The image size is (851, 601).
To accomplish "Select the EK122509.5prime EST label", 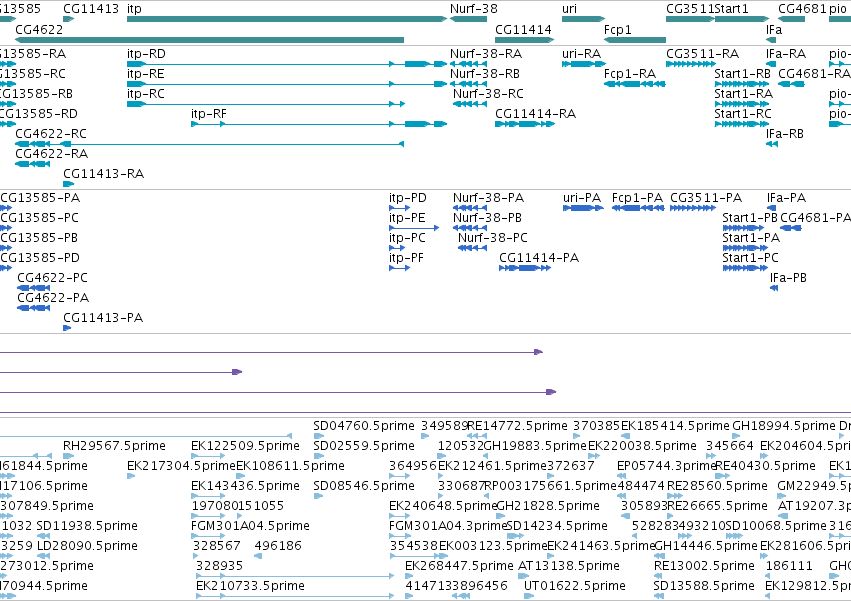I will (245, 446).
